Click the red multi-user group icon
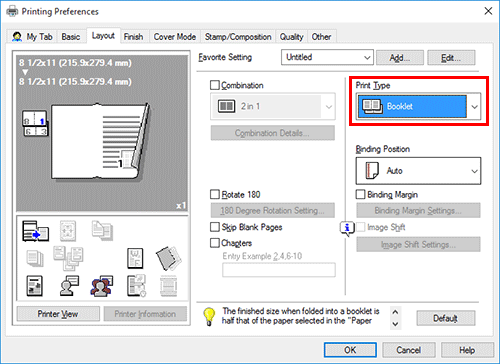 point(102,286)
